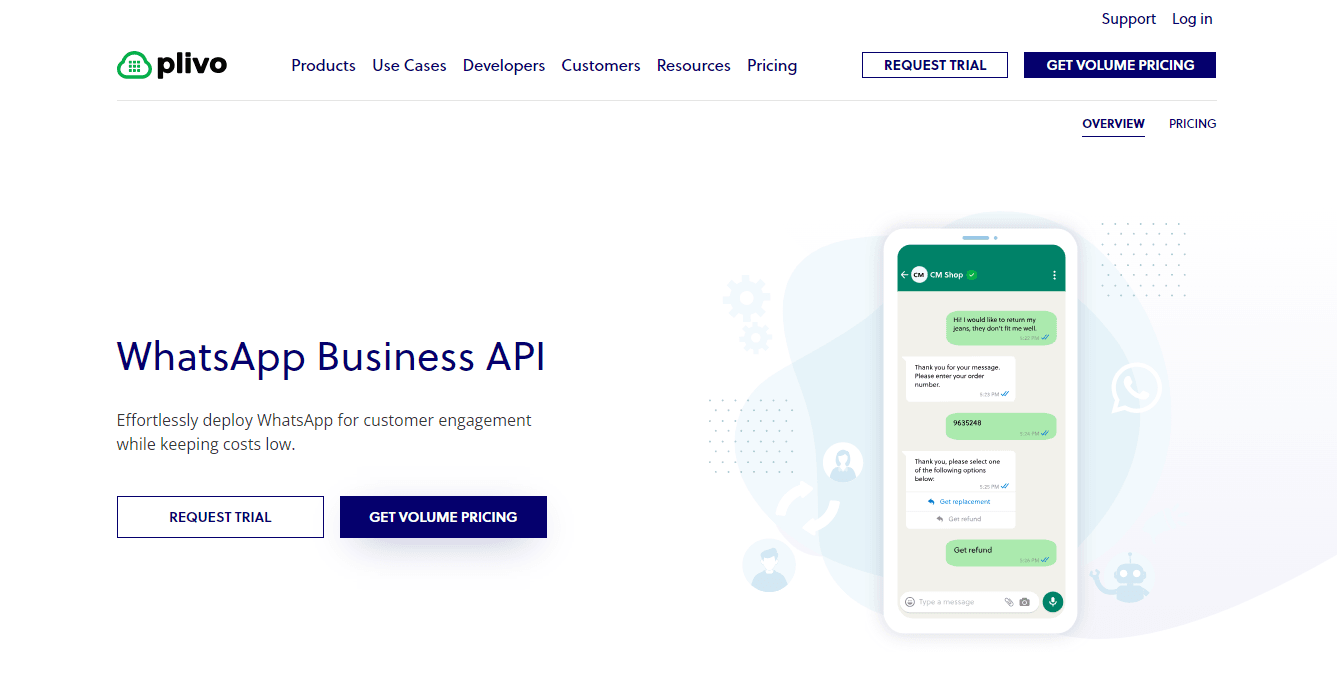Expand the Resources menu
This screenshot has height=688, width=1337.
coord(693,66)
